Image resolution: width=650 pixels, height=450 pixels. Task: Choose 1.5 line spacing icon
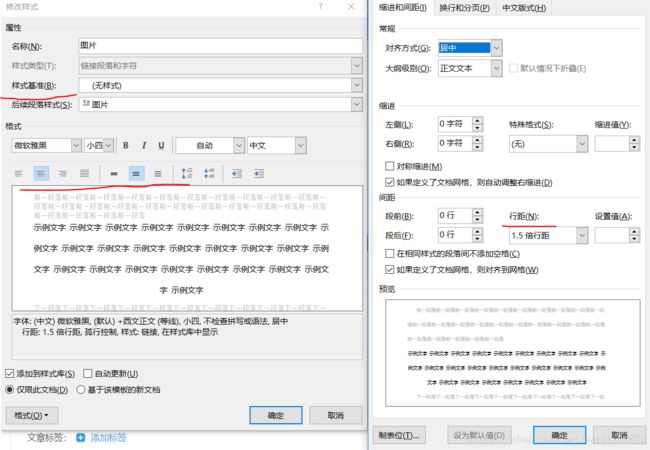click(x=136, y=174)
